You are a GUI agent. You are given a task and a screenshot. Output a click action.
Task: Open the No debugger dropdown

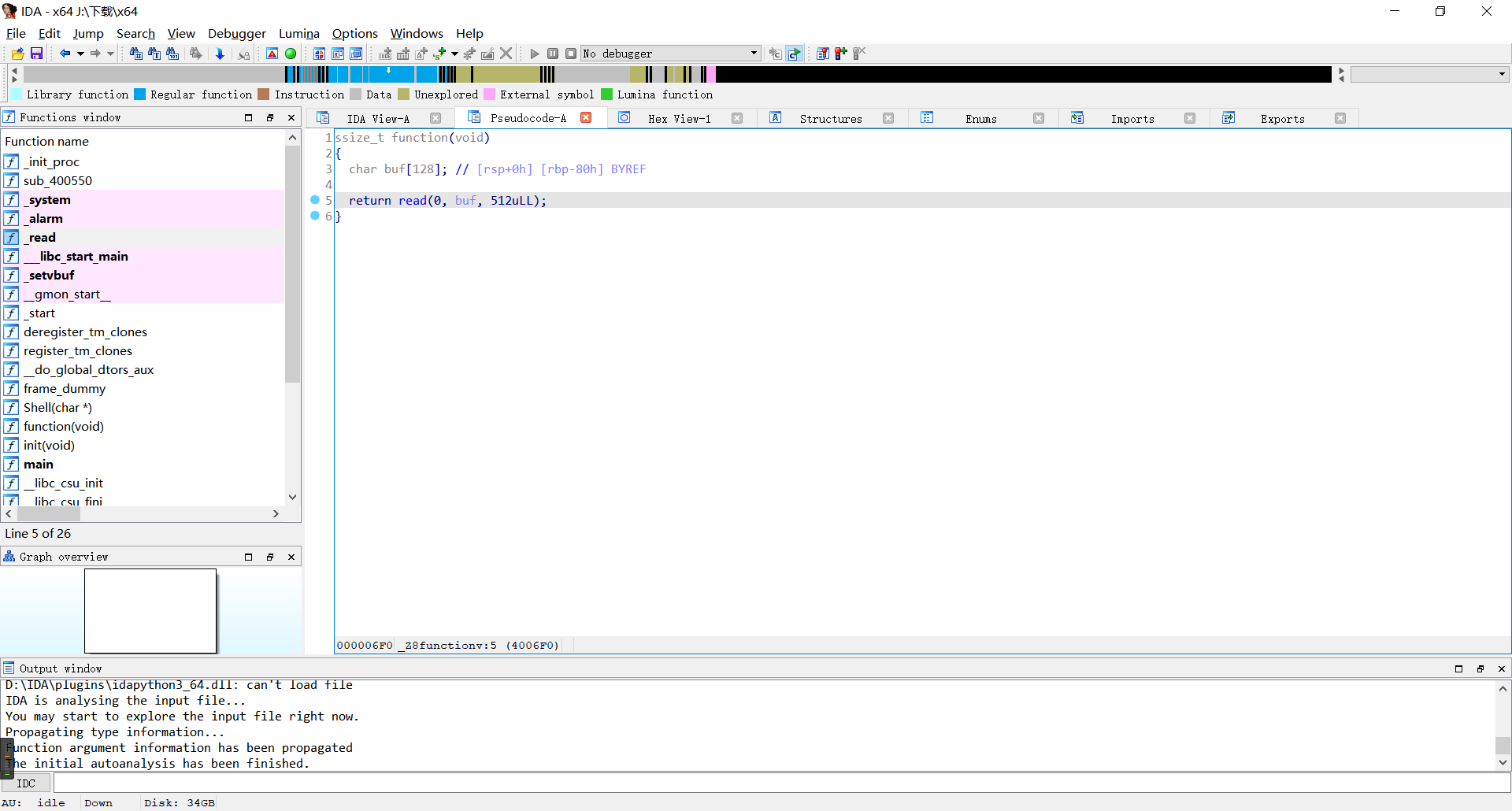point(754,54)
